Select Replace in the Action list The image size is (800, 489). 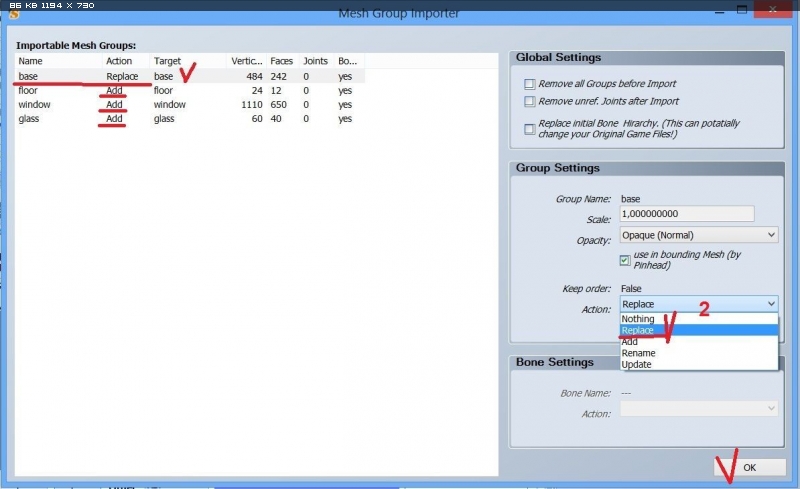tap(638, 330)
